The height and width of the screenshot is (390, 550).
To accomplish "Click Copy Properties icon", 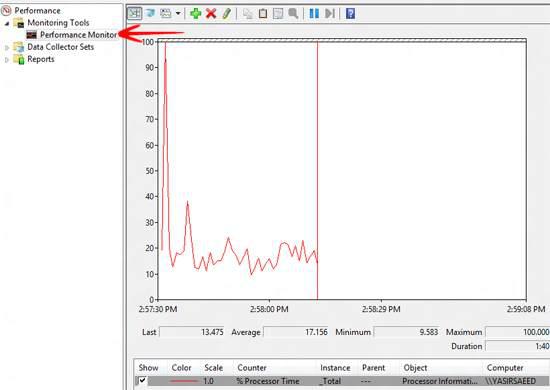I will pyautogui.click(x=248, y=13).
